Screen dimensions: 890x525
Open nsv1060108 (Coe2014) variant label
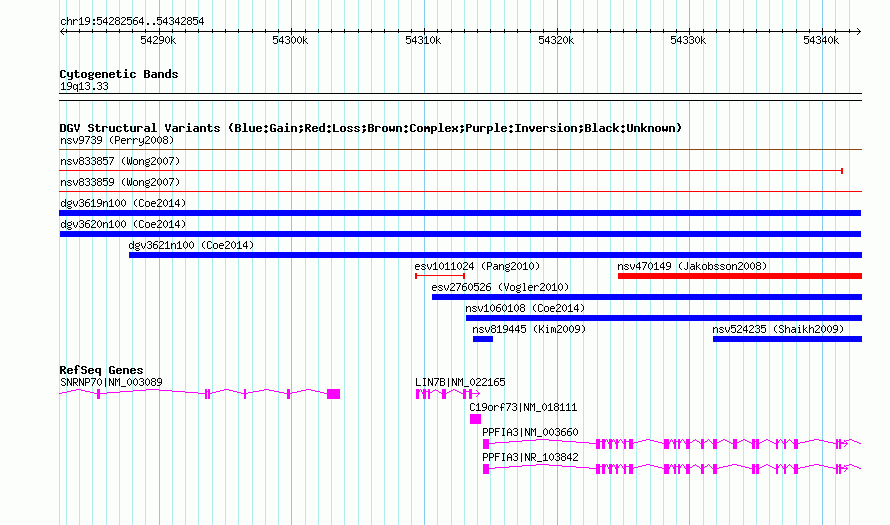point(525,308)
